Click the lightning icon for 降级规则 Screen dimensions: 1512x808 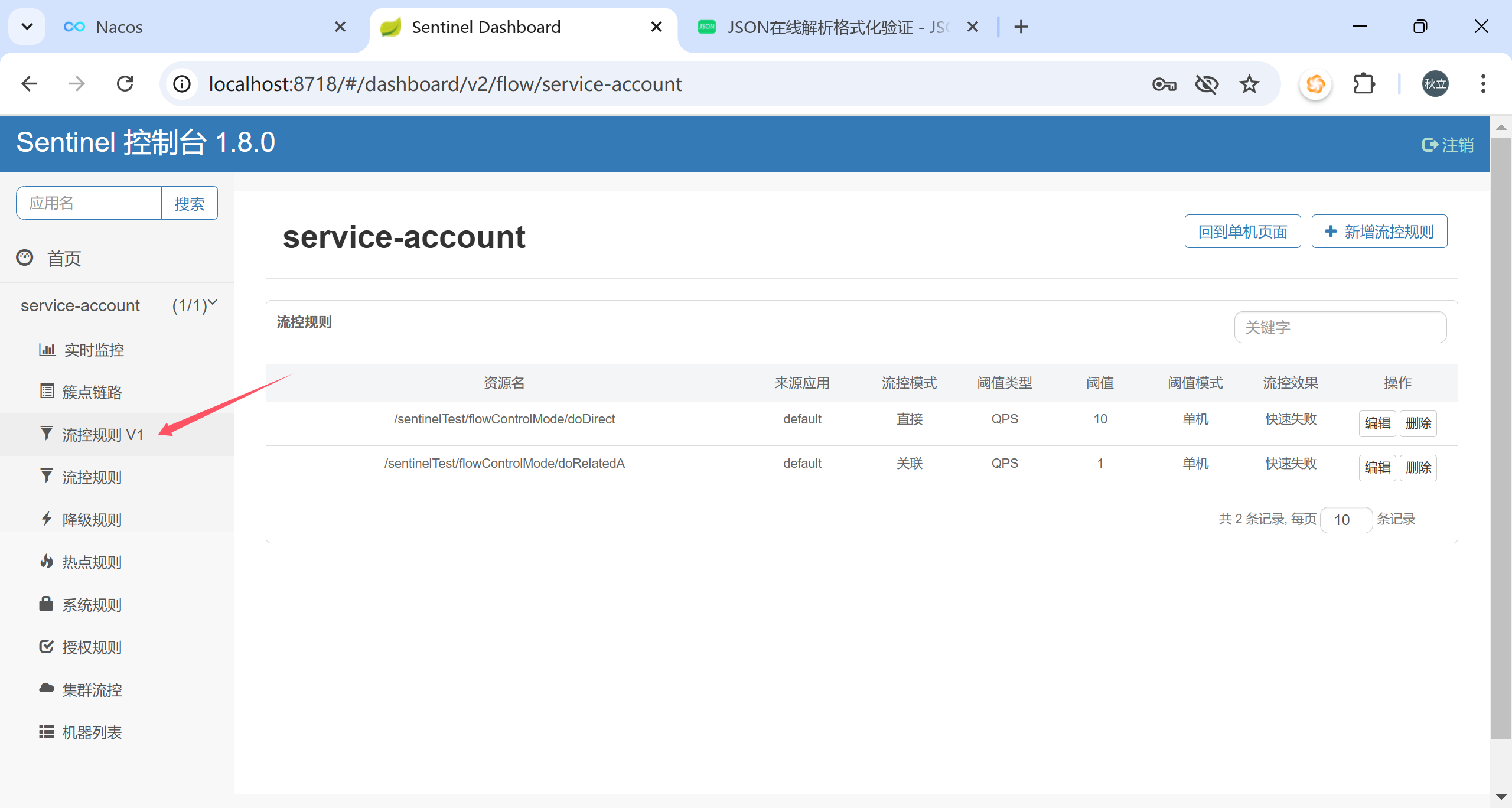[x=47, y=519]
